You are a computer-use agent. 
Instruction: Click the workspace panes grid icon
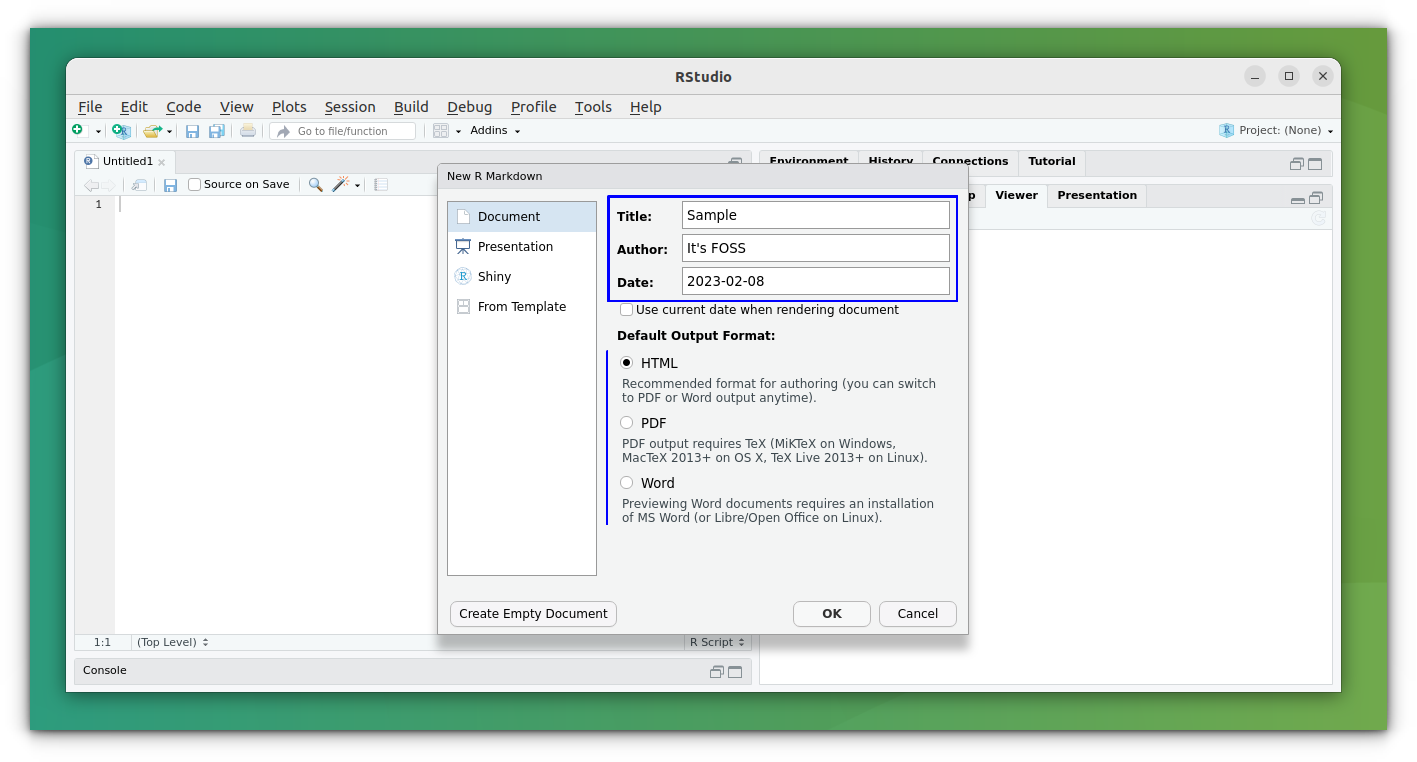point(441,131)
